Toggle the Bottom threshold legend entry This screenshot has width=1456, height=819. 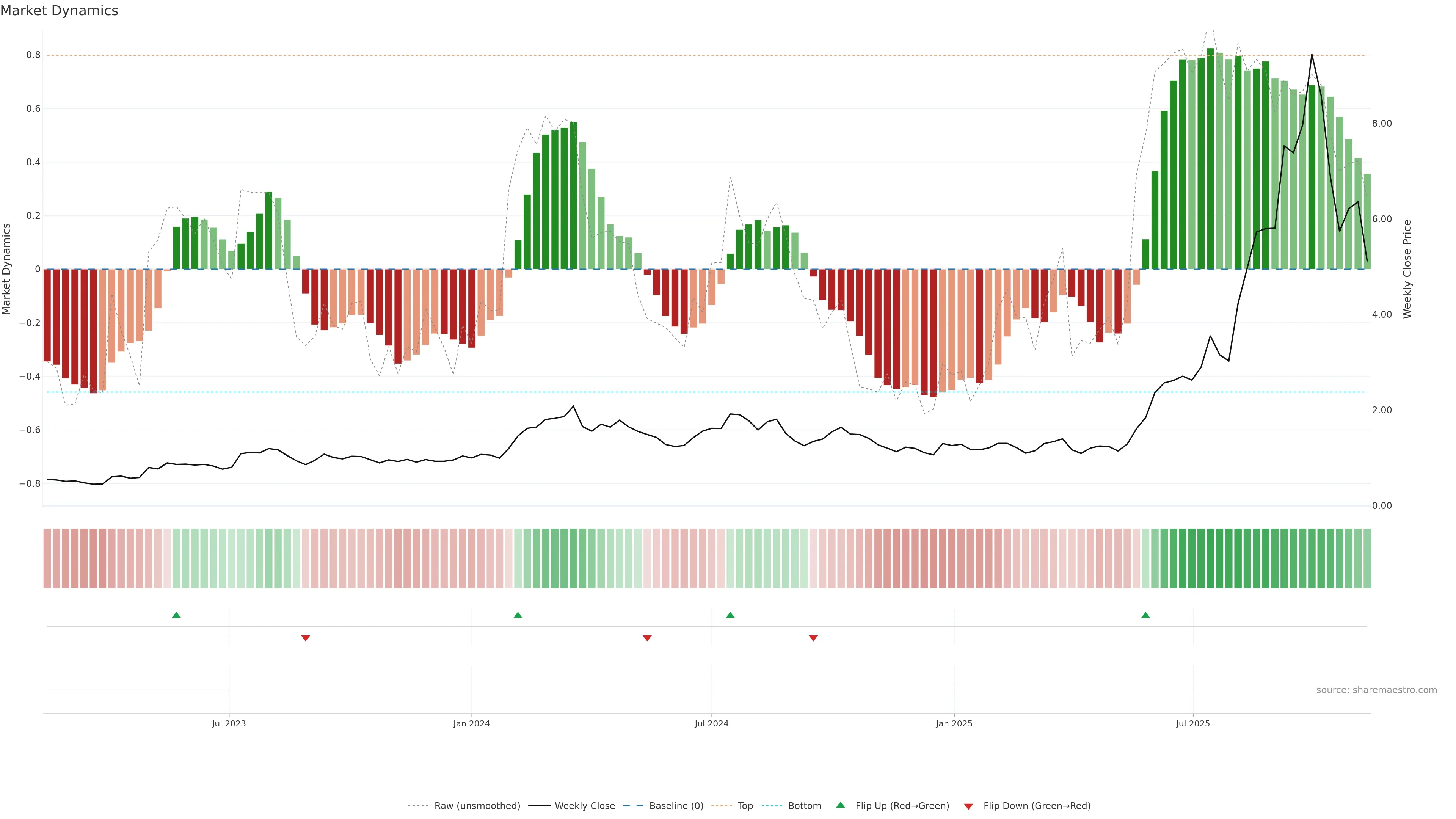coord(804,806)
